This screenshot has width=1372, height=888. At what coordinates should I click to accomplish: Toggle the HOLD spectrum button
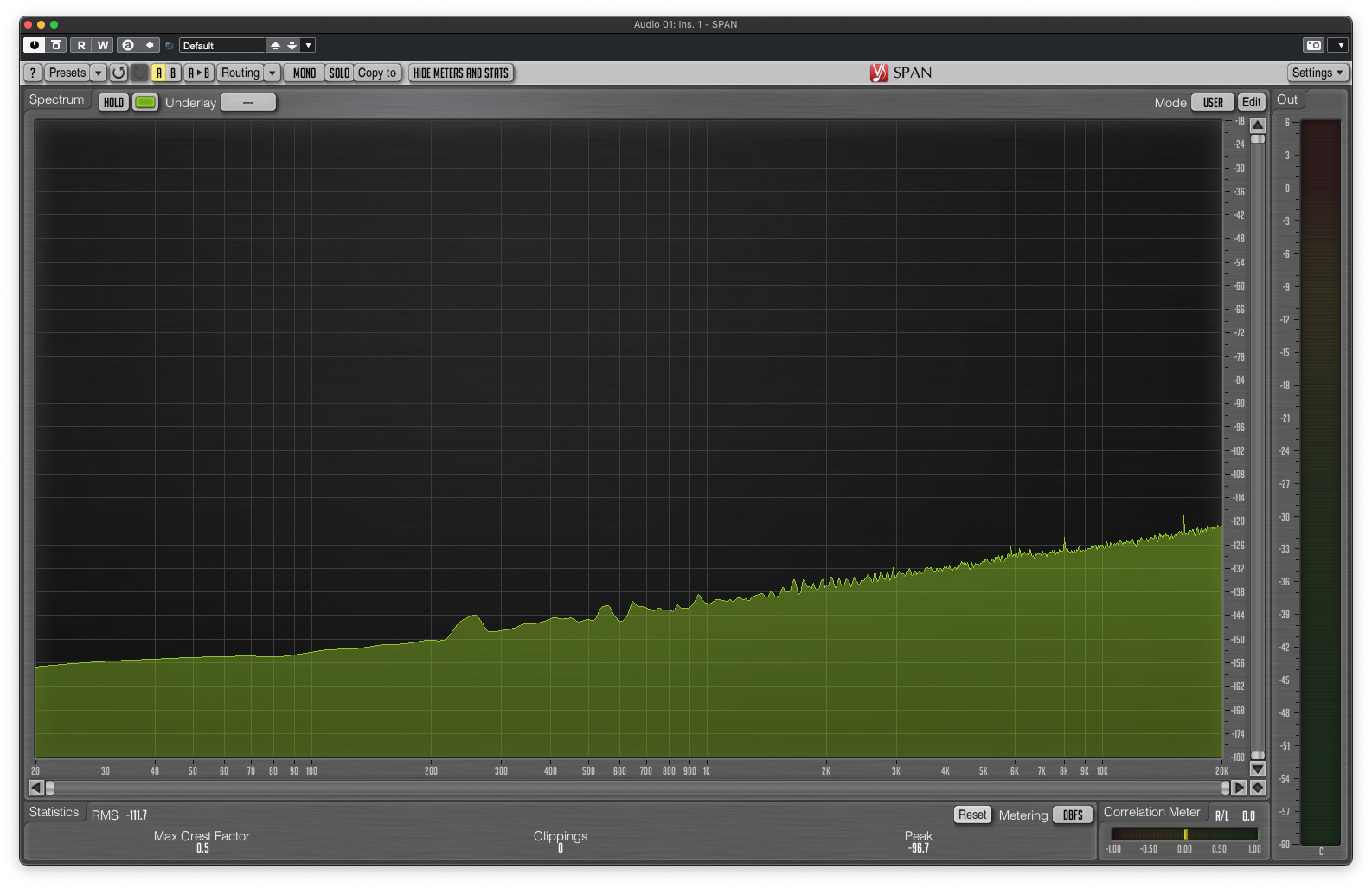(x=113, y=102)
